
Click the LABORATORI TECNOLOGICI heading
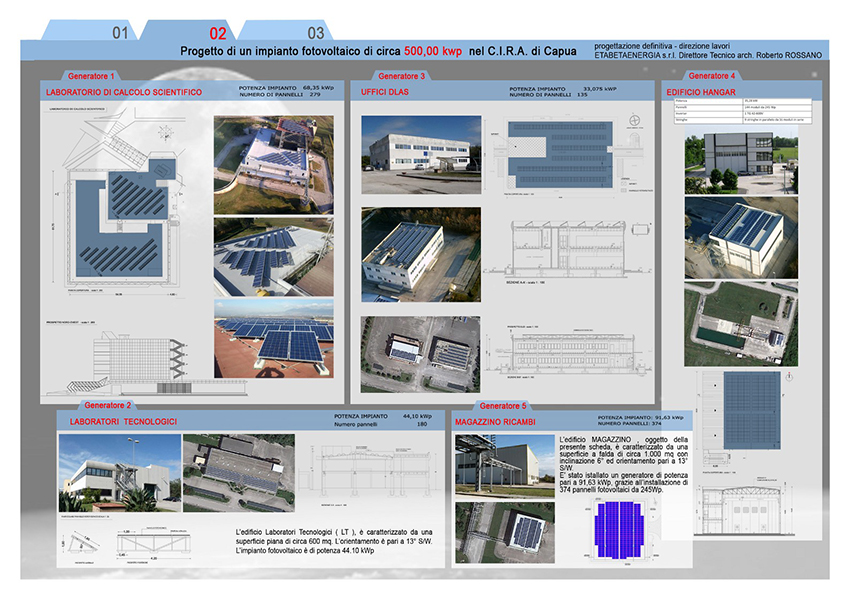123,422
